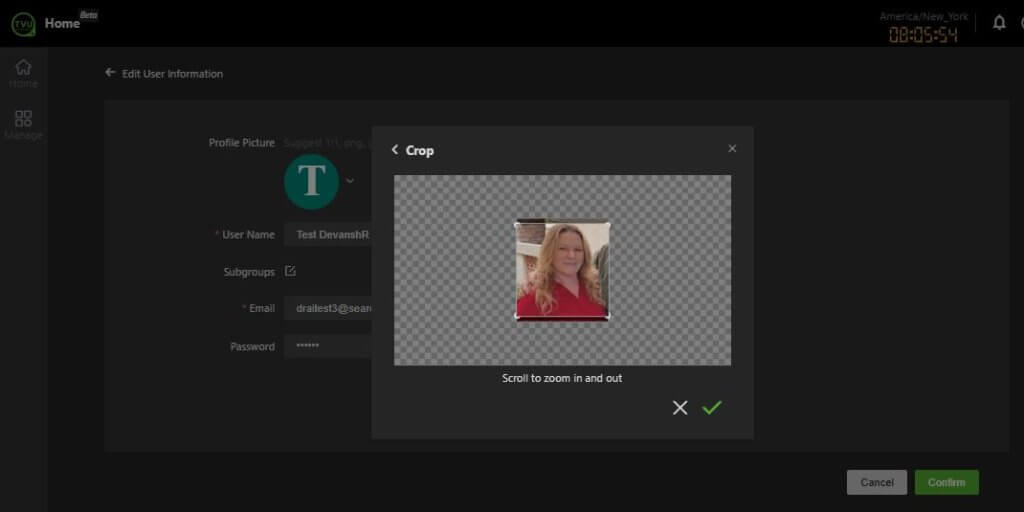Screen dimensions: 1024x512
Task: Close the Crop dialog
Action: pyautogui.click(x=732, y=149)
